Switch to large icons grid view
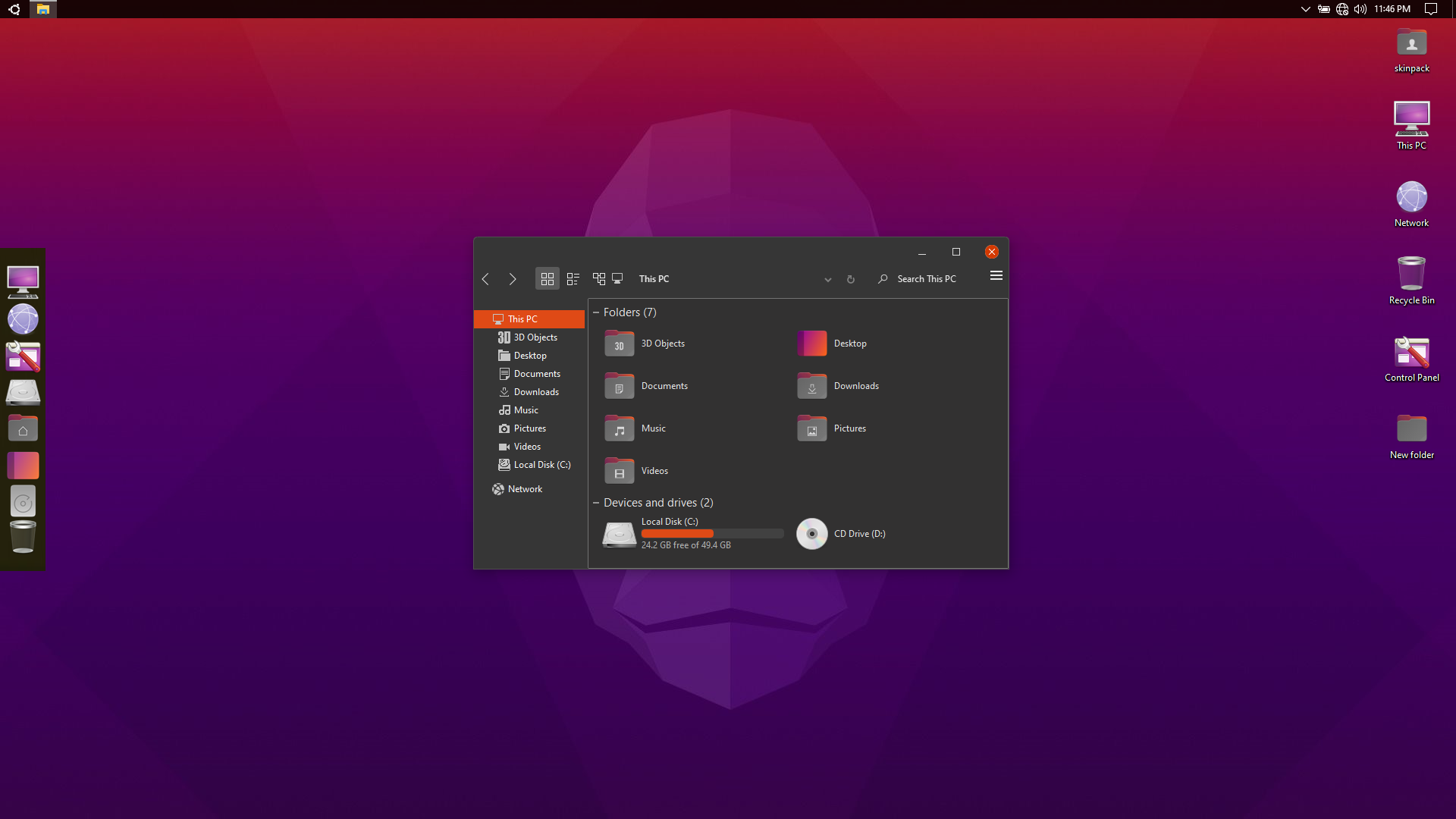The width and height of the screenshot is (1456, 819). pos(547,279)
